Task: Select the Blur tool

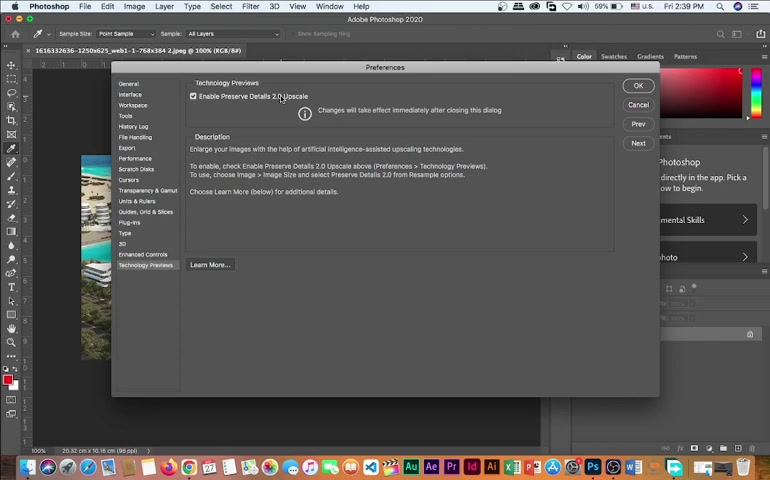Action: [11, 245]
